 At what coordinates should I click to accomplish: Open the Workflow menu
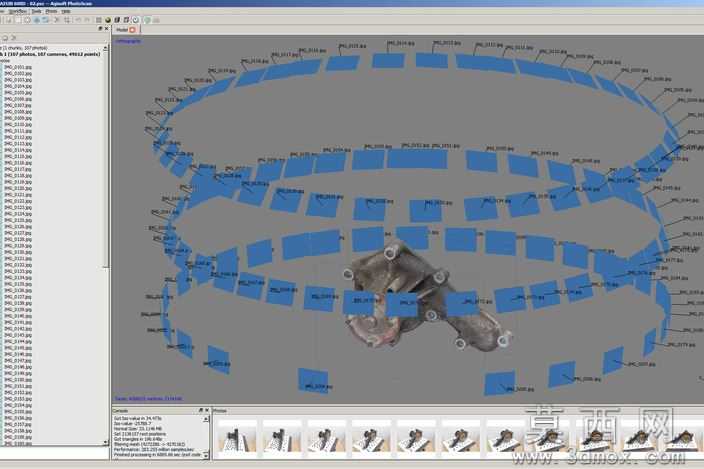tap(18, 11)
